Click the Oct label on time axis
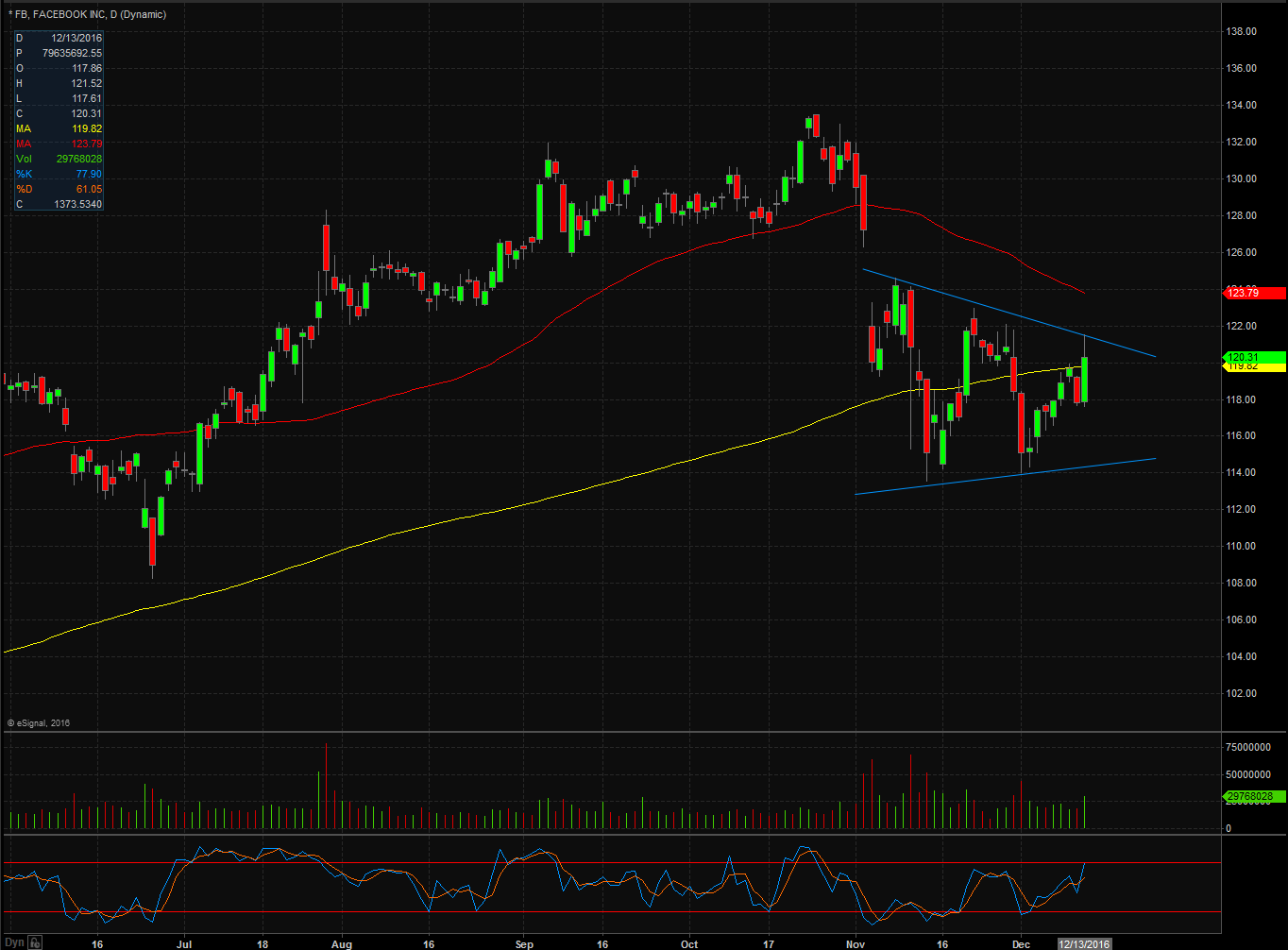Screen dimensions: 1288x950 point(689,943)
